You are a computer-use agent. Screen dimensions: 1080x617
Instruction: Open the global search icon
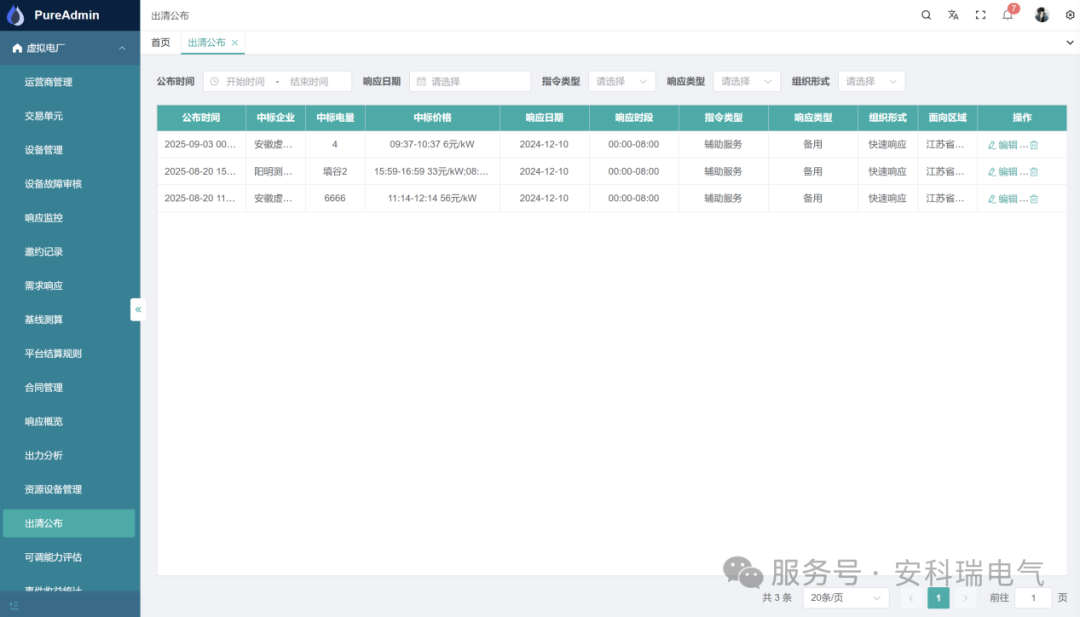click(x=926, y=15)
